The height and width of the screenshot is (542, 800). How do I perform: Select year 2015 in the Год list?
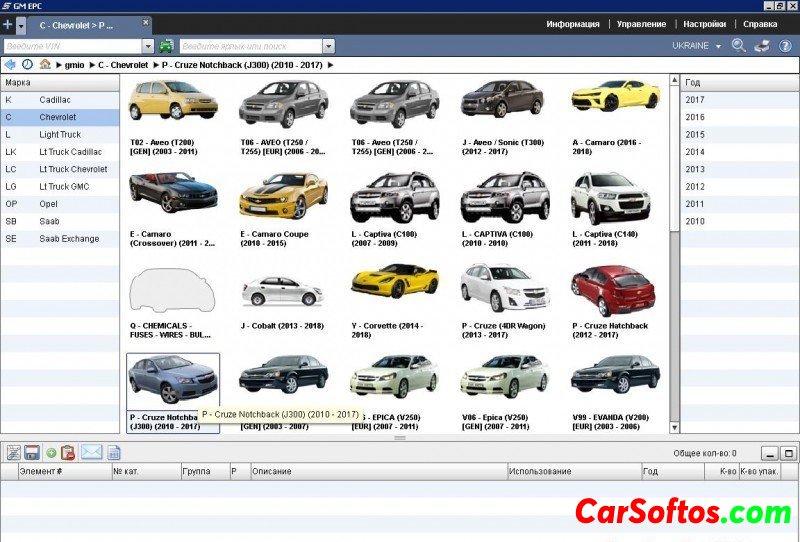point(695,135)
